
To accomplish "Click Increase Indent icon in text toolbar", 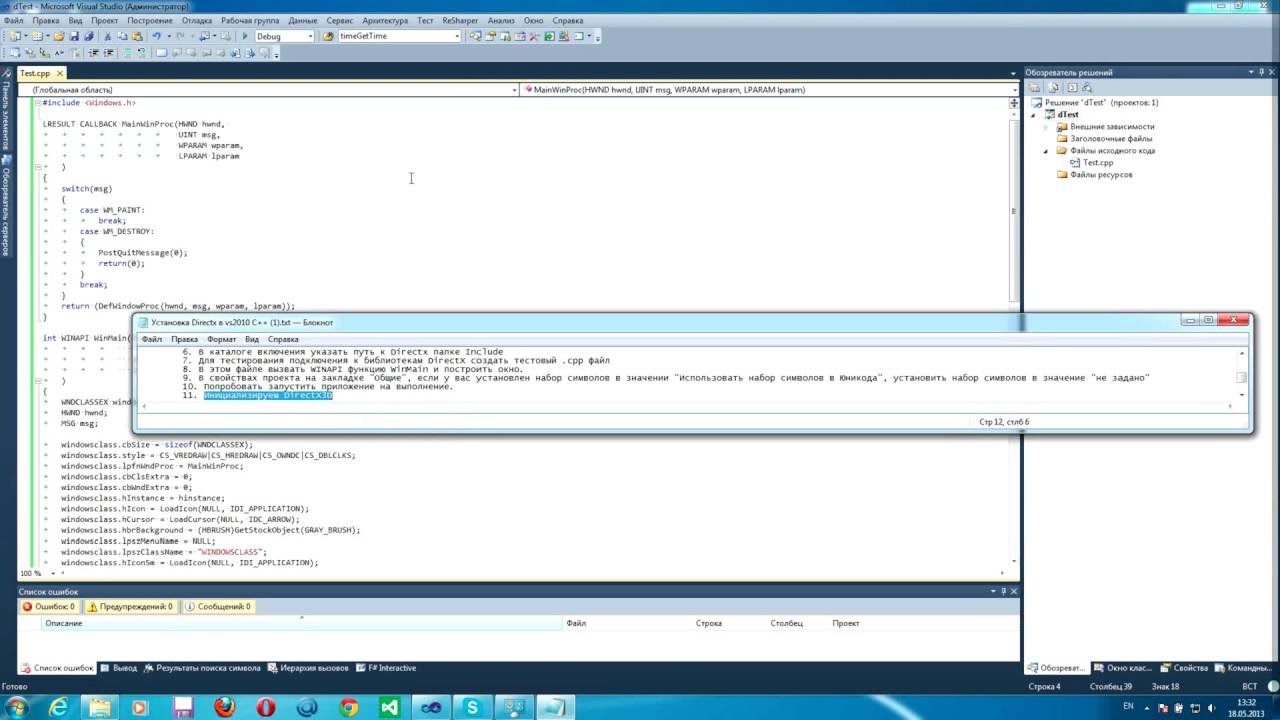I will [108, 52].
